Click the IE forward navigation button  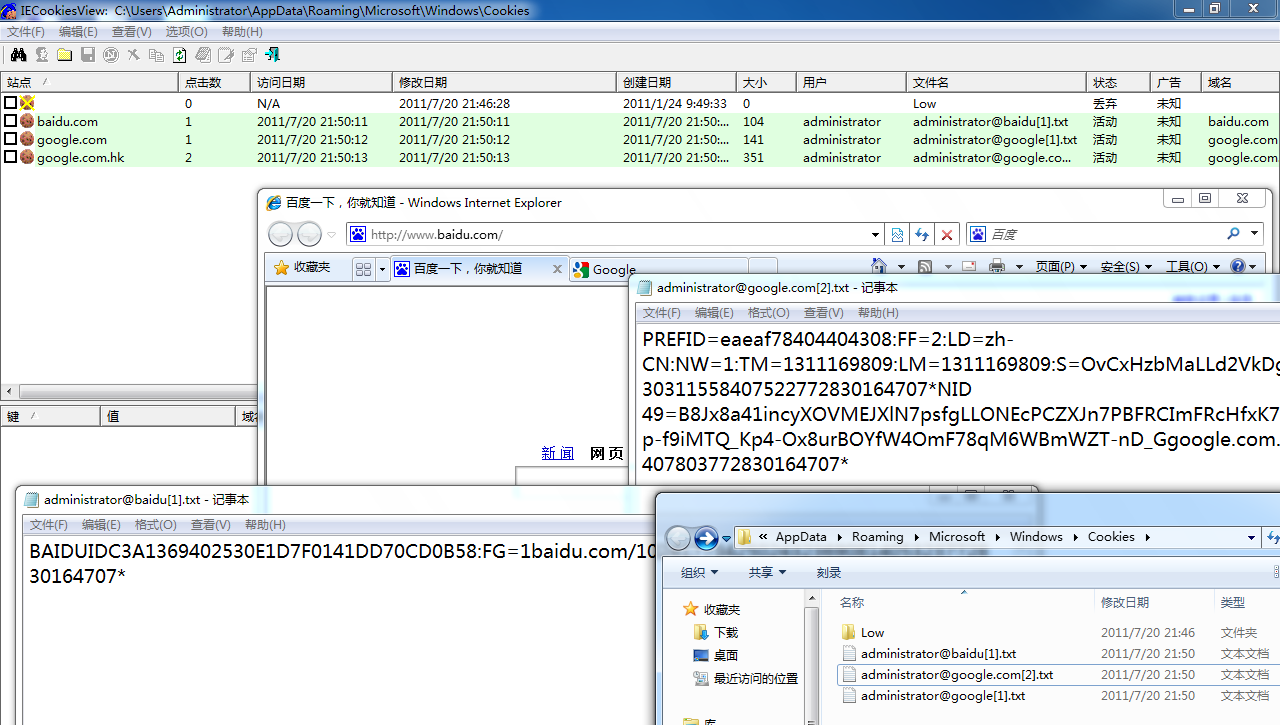[x=310, y=235]
